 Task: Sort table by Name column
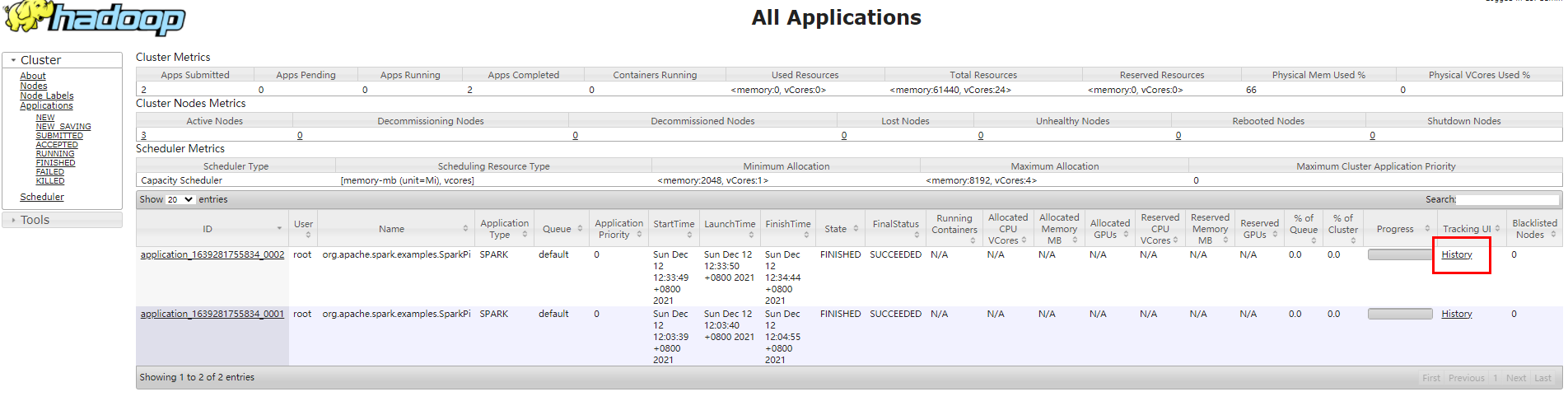[x=396, y=229]
